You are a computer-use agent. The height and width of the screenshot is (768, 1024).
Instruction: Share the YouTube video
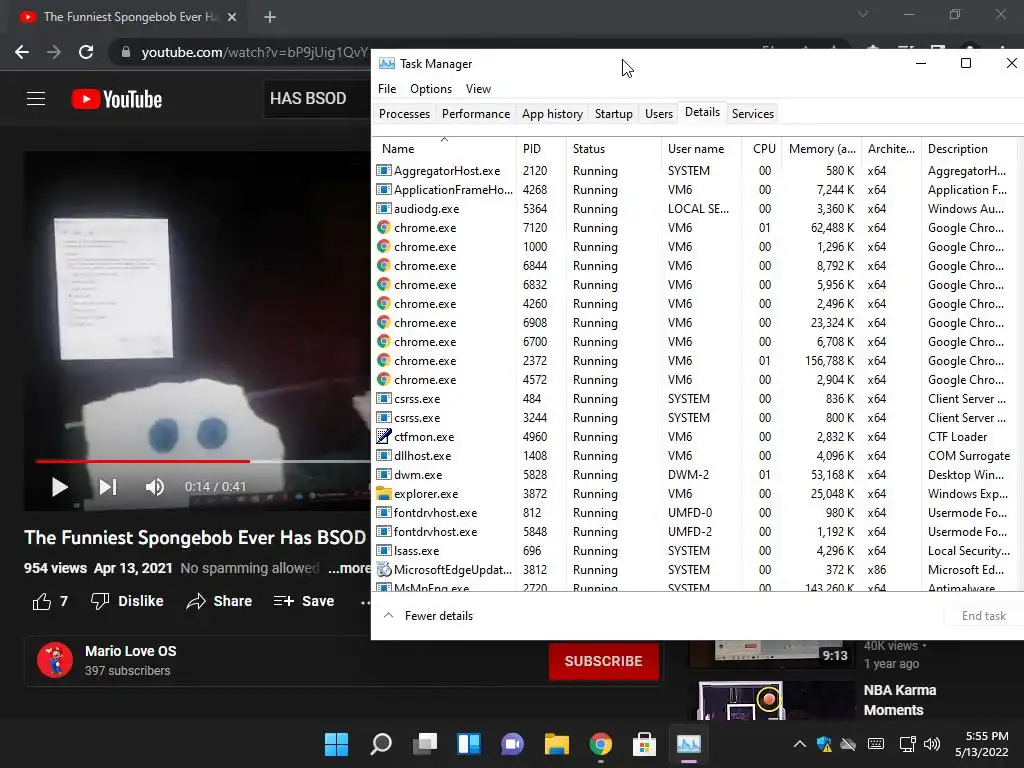point(219,601)
